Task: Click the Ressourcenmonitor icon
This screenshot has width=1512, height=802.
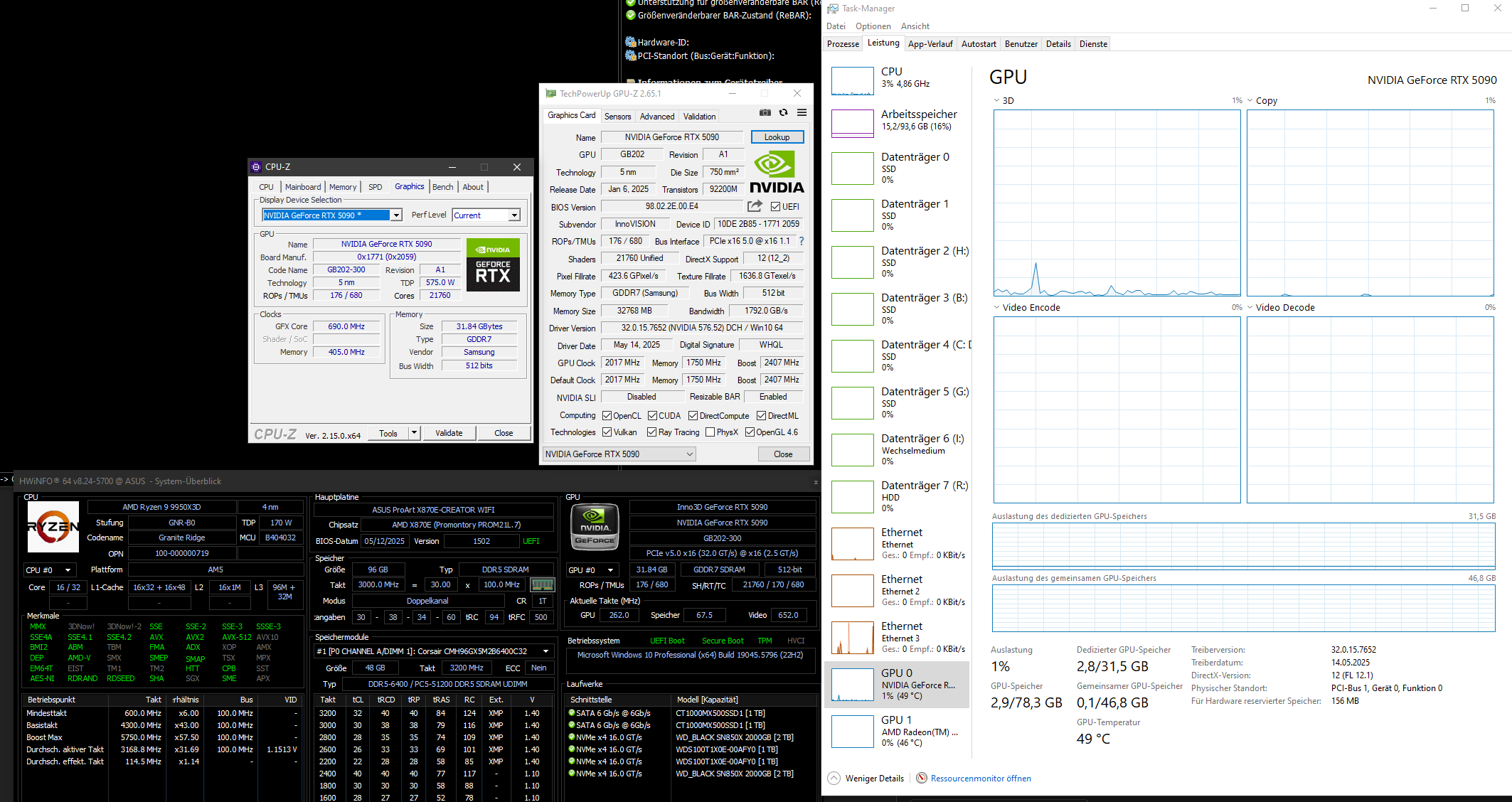Action: 922,778
